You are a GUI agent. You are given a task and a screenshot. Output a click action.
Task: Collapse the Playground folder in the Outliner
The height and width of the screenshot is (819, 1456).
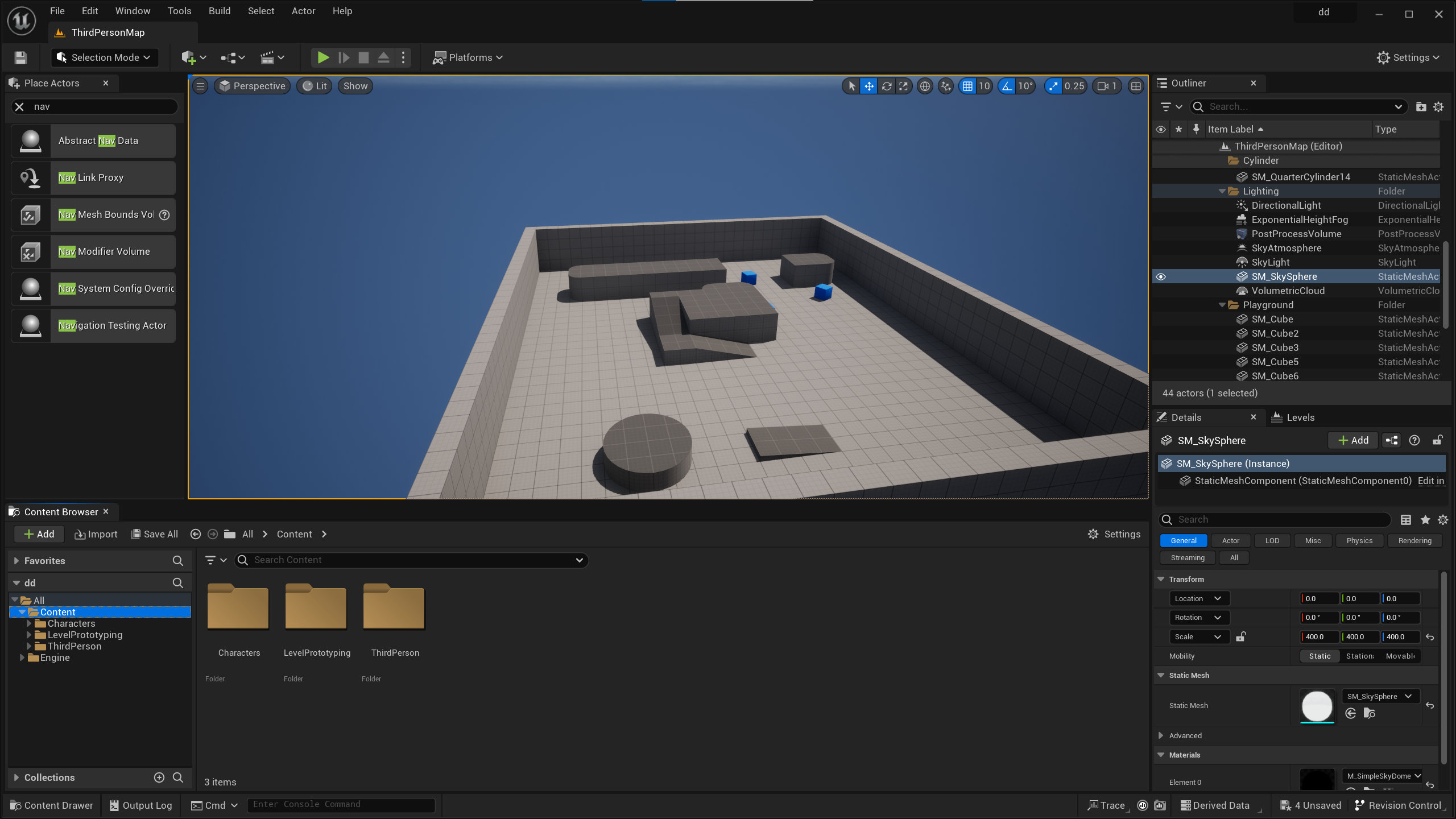click(1222, 305)
